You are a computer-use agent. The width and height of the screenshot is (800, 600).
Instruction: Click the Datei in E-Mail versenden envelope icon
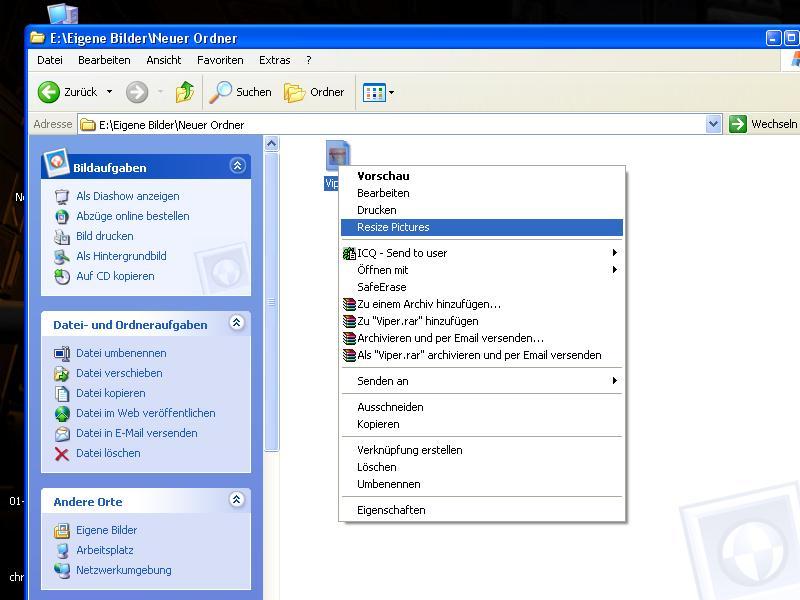click(62, 433)
